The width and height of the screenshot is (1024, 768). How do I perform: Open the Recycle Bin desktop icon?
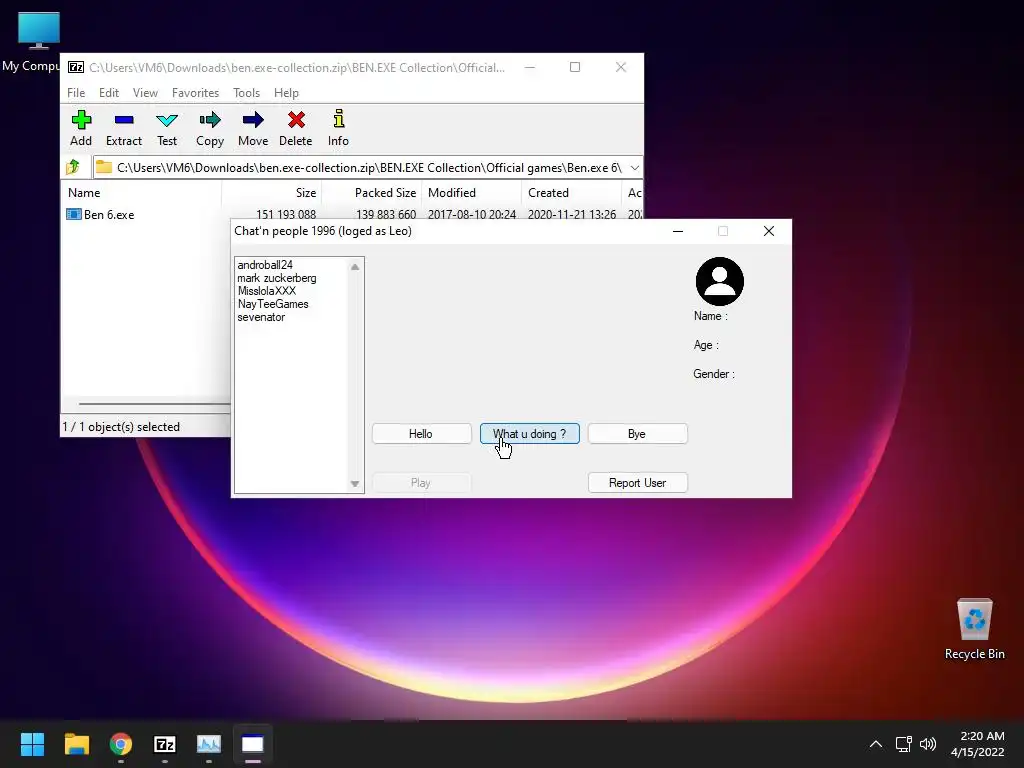click(974, 619)
